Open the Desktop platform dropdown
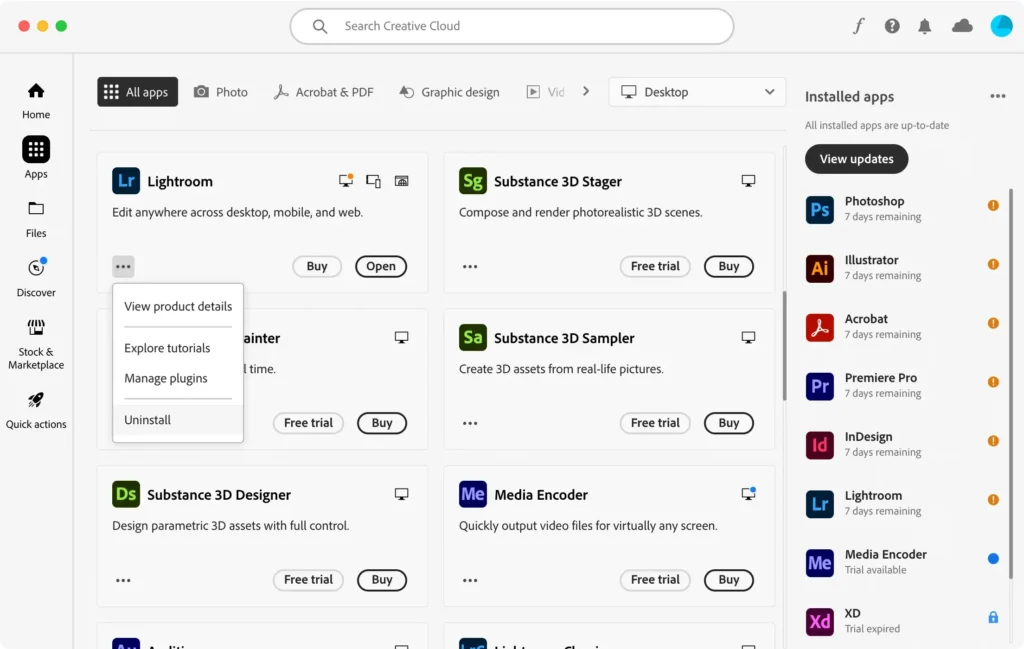This screenshot has height=649, width=1024. click(x=697, y=92)
